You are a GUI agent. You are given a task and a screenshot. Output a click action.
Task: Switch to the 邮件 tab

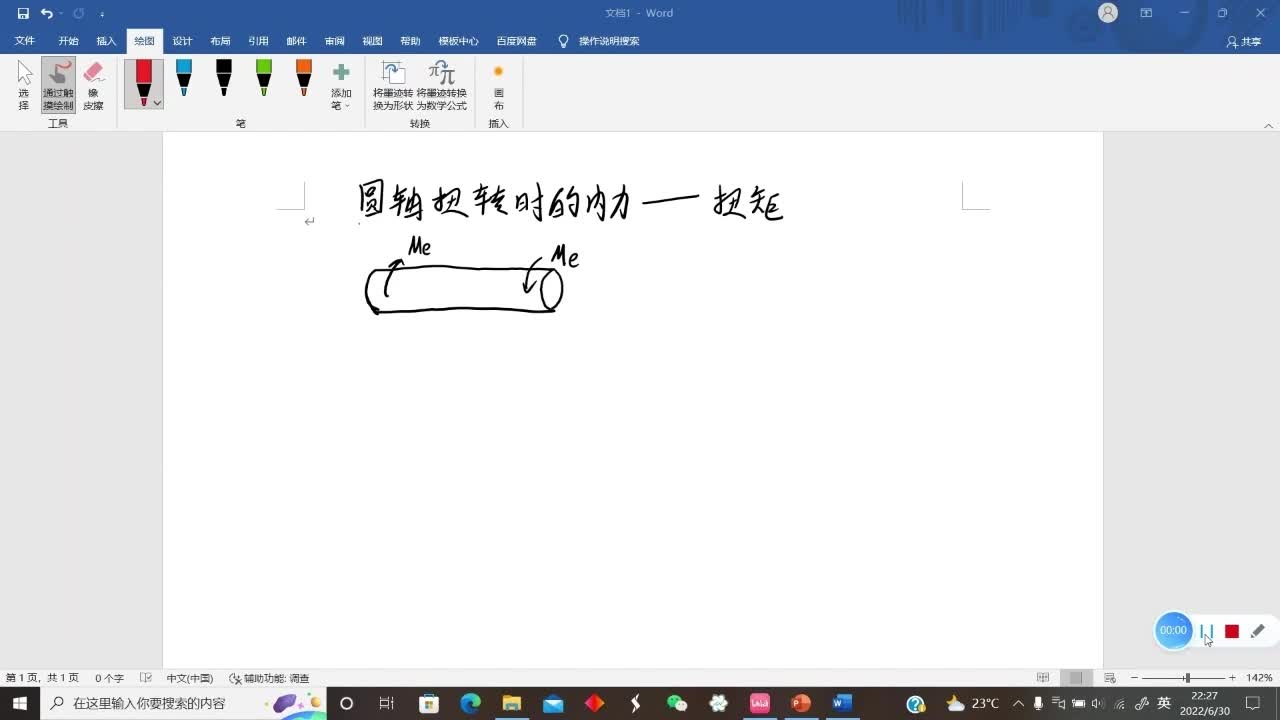(296, 41)
